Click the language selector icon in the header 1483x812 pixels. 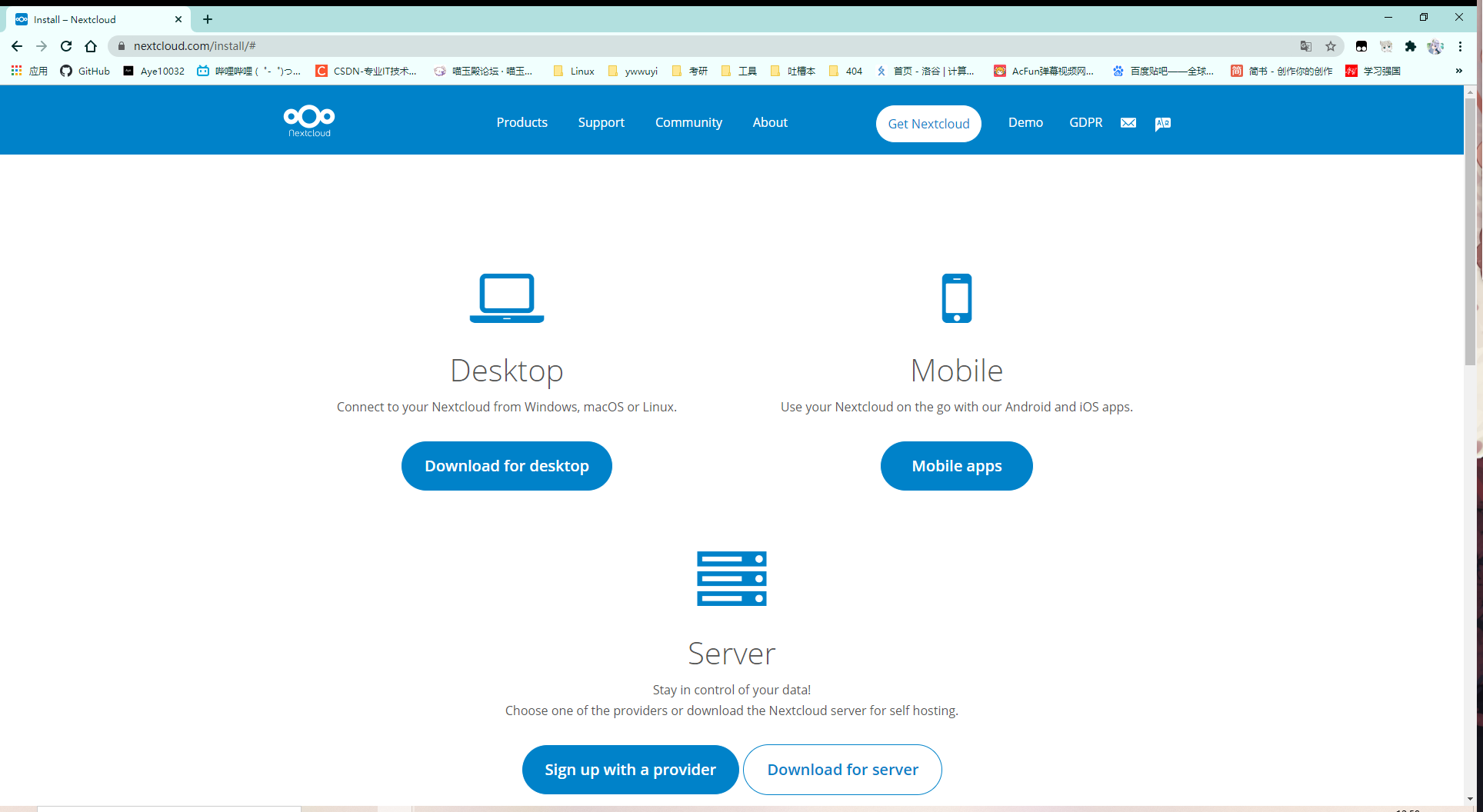[x=1162, y=124]
